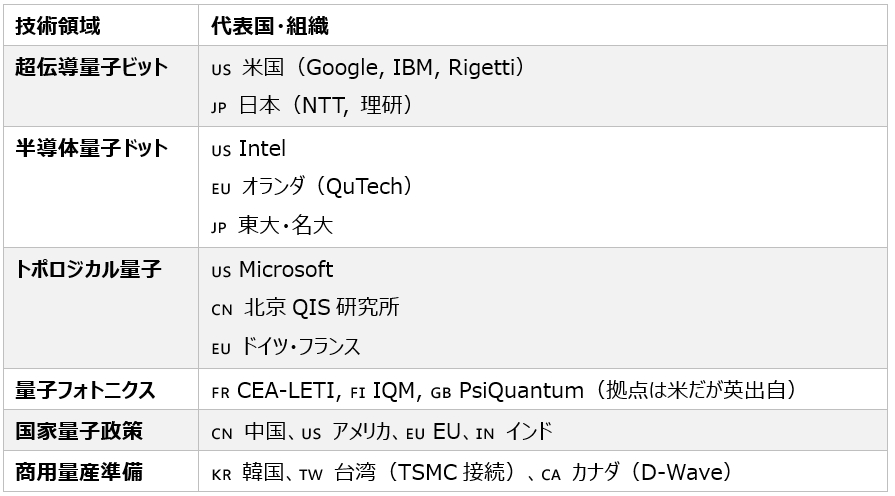Click the Intel entry text
Screen dimensions: 895x496
point(262,149)
